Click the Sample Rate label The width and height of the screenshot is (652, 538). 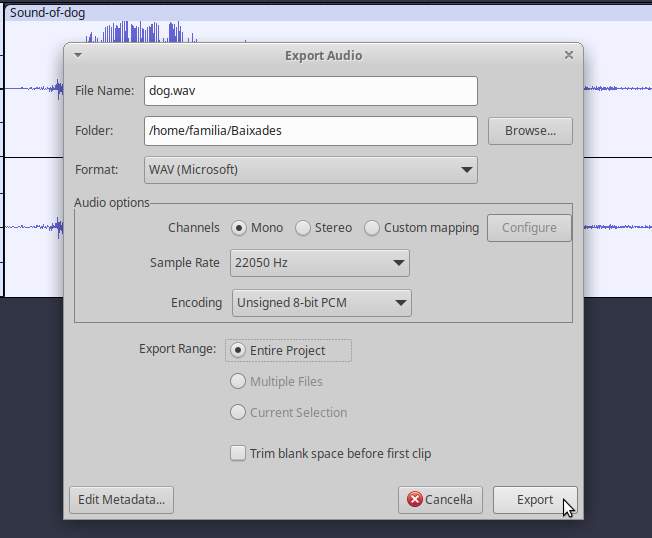[x=185, y=263]
